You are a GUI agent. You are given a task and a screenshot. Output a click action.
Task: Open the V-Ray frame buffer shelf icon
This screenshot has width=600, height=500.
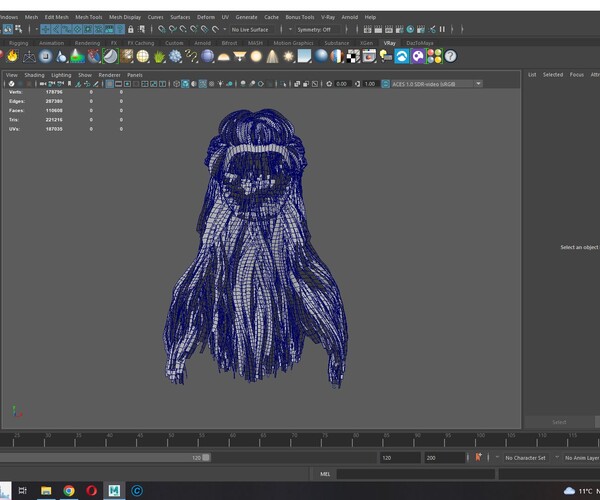point(369,57)
